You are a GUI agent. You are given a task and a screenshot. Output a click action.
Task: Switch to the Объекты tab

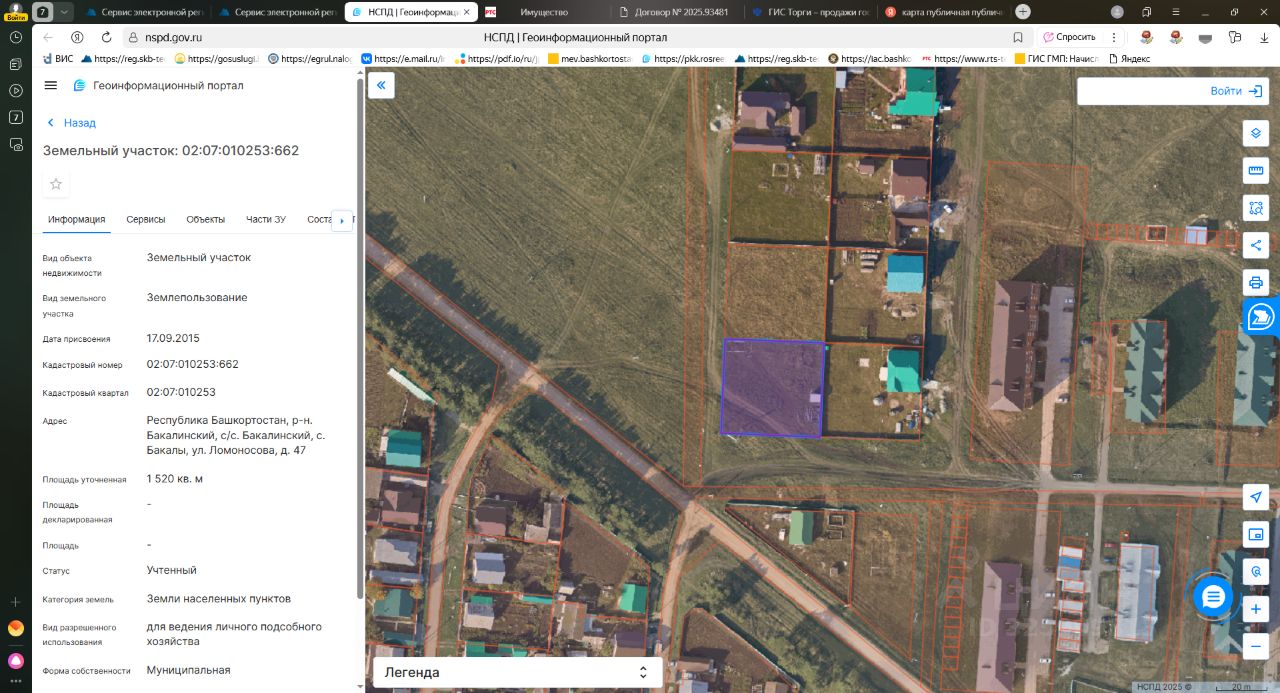206,219
